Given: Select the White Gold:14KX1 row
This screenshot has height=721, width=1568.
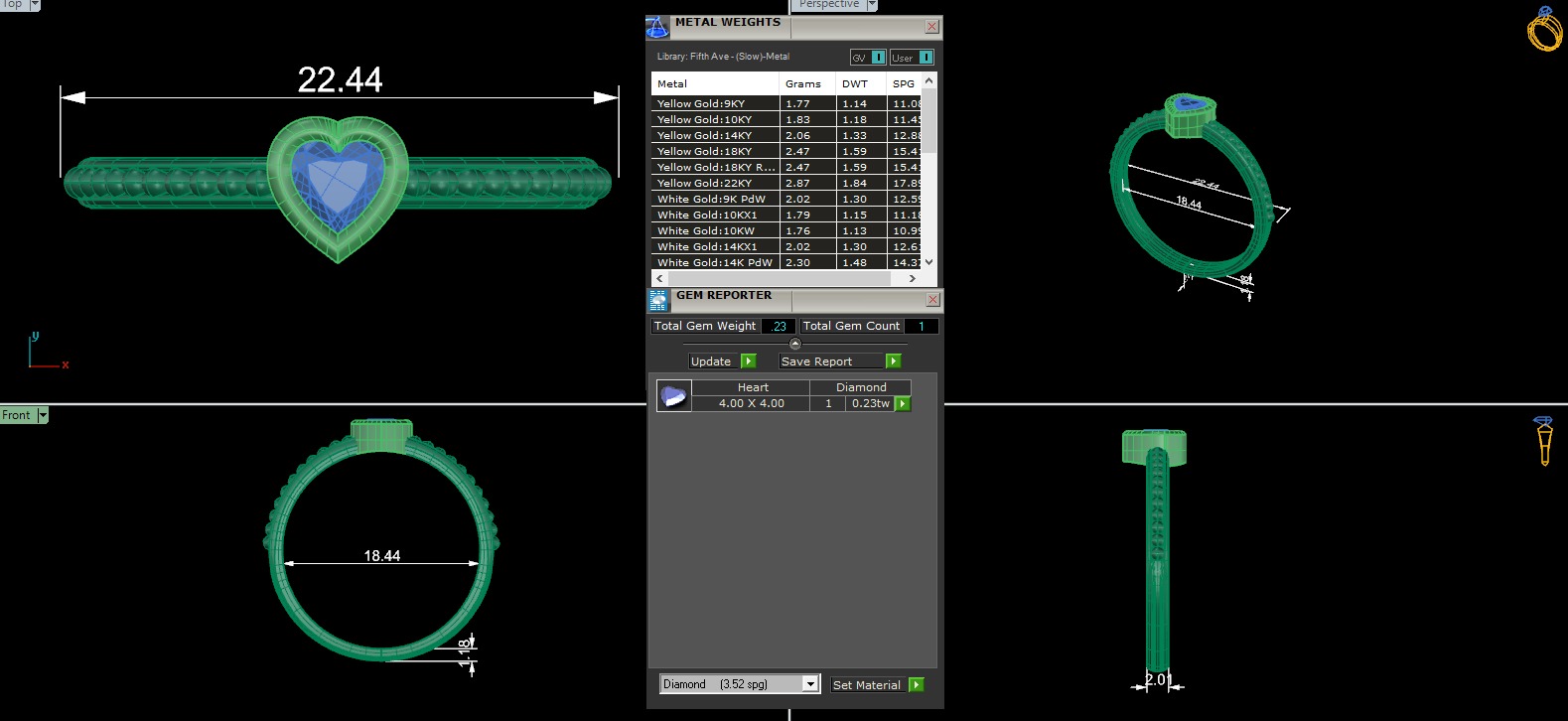Looking at the screenshot, I should [x=786, y=246].
